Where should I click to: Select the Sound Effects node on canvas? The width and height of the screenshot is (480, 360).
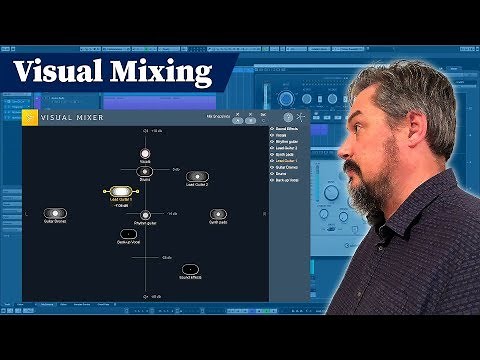(190, 269)
